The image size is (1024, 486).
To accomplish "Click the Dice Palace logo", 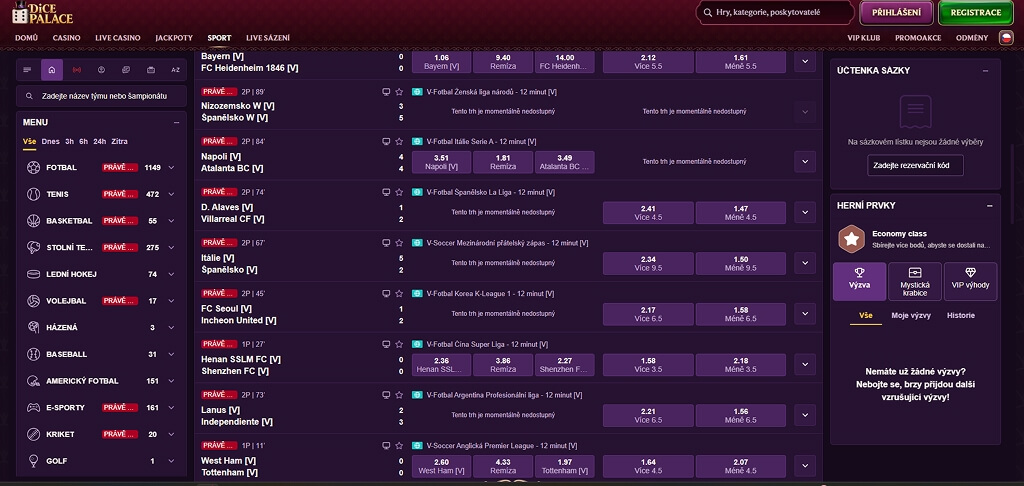I will 42,12.
